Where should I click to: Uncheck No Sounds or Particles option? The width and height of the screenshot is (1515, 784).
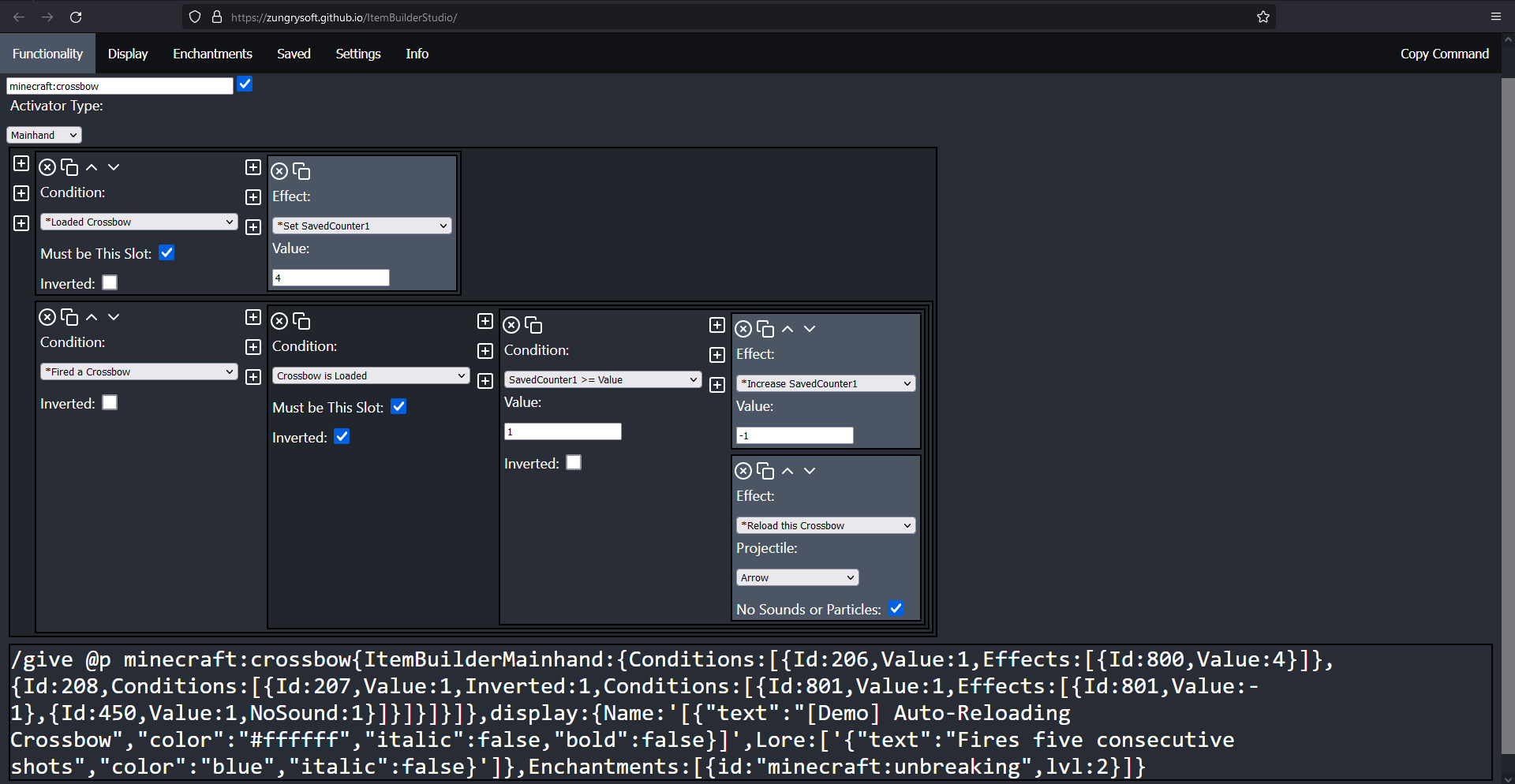tap(896, 609)
